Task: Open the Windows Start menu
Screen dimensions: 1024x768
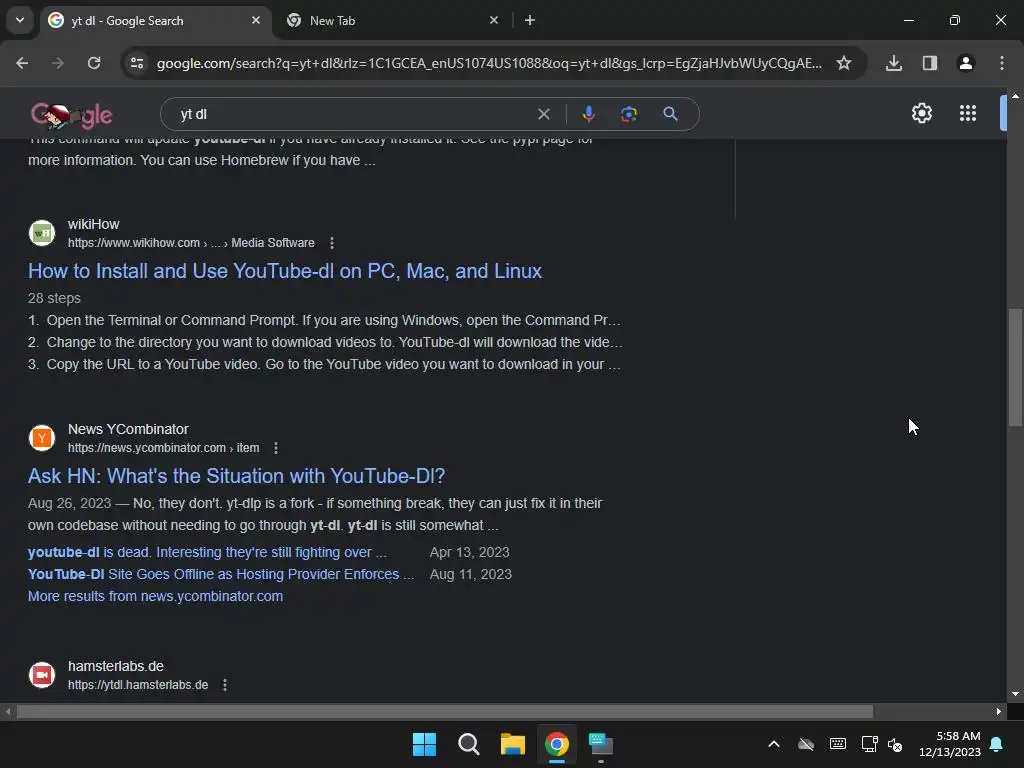Action: [x=424, y=744]
